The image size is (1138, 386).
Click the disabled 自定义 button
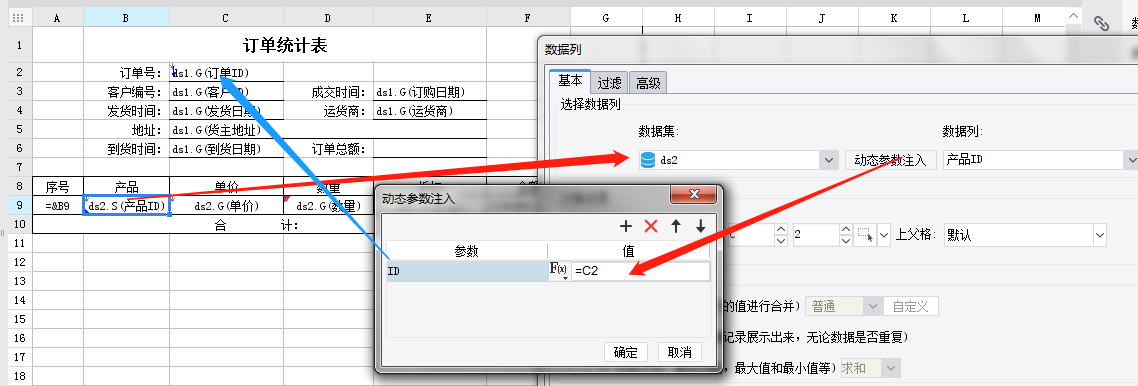pos(911,306)
